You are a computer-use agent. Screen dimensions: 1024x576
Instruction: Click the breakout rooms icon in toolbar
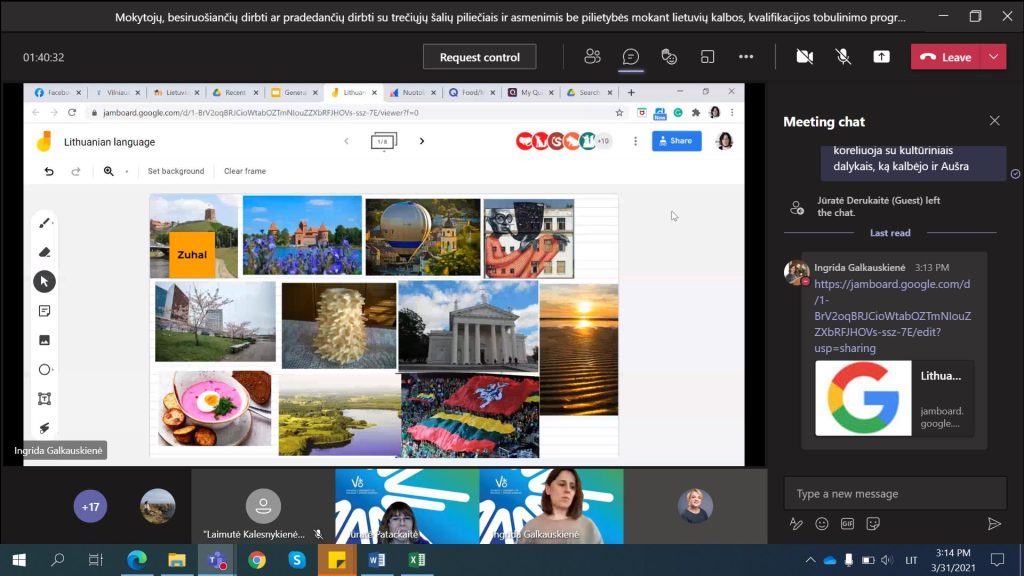(x=708, y=57)
